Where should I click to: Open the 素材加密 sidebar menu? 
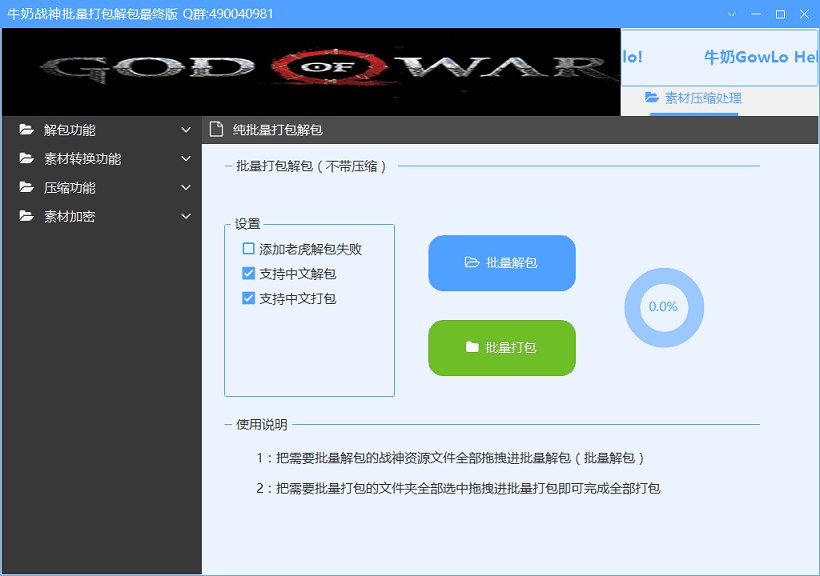click(102, 216)
